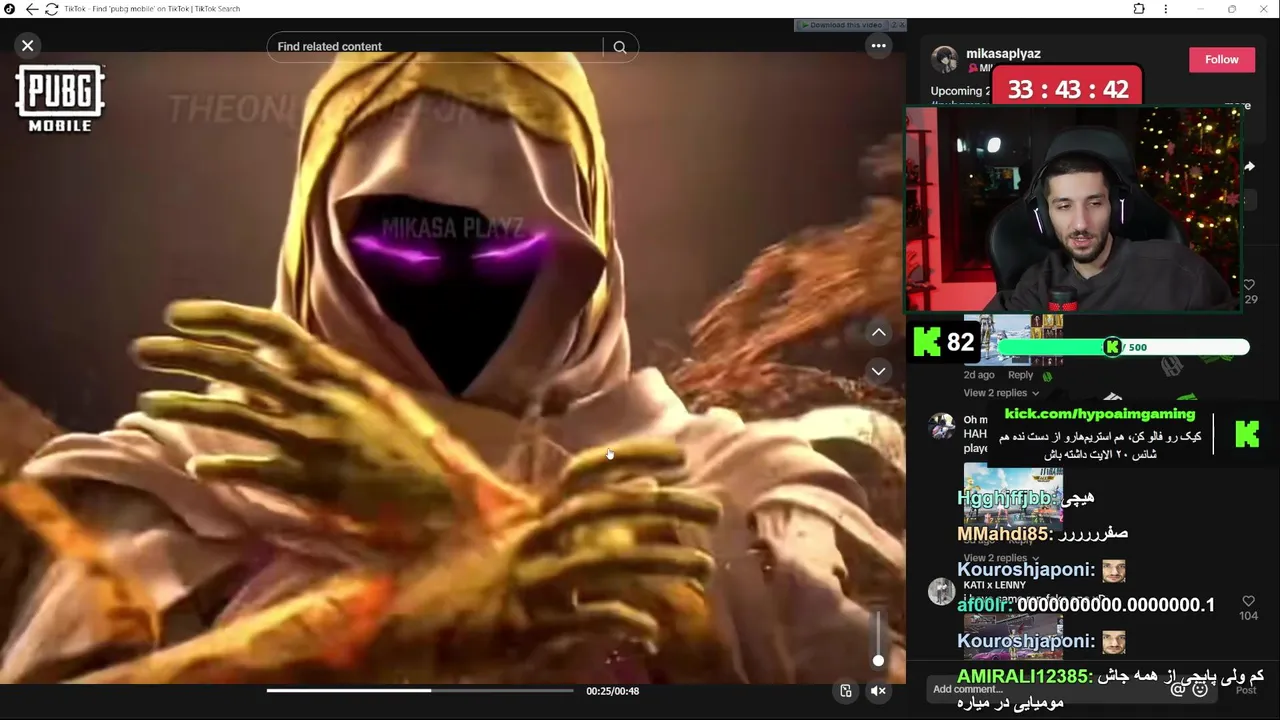Expand View 2 replies under 2d ago comment
Viewport: 1280px width, 720px height.
1000,393
